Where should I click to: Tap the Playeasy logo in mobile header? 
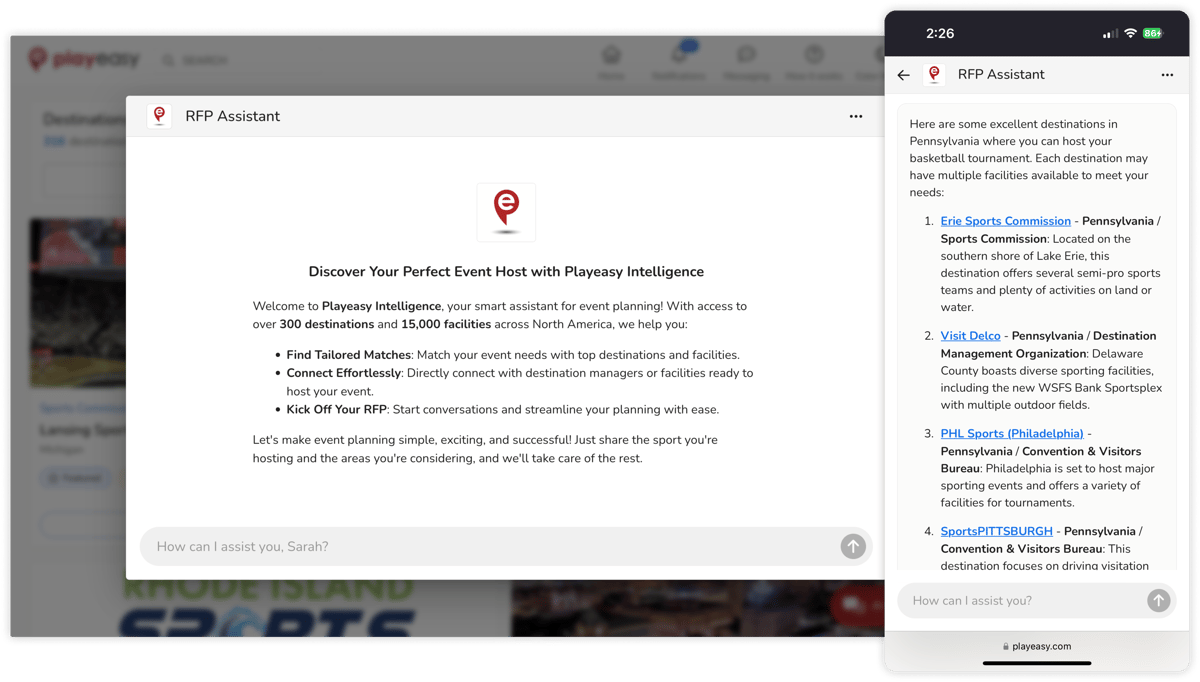click(x=935, y=74)
